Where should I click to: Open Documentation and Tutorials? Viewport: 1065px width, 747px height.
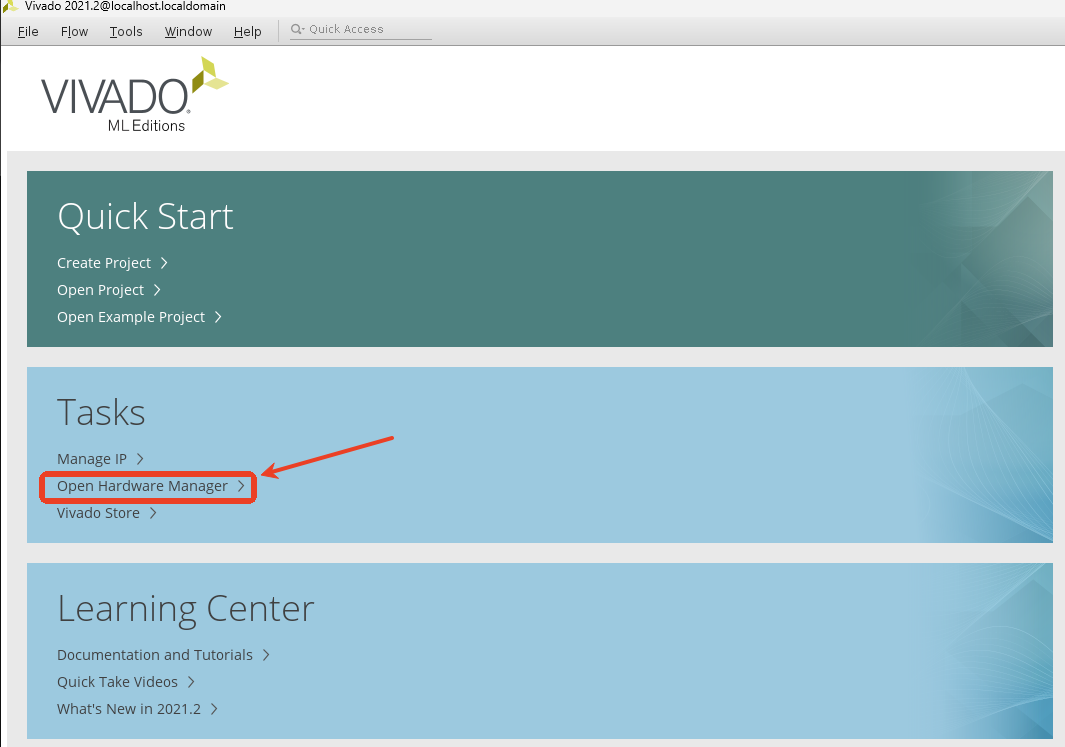(155, 655)
